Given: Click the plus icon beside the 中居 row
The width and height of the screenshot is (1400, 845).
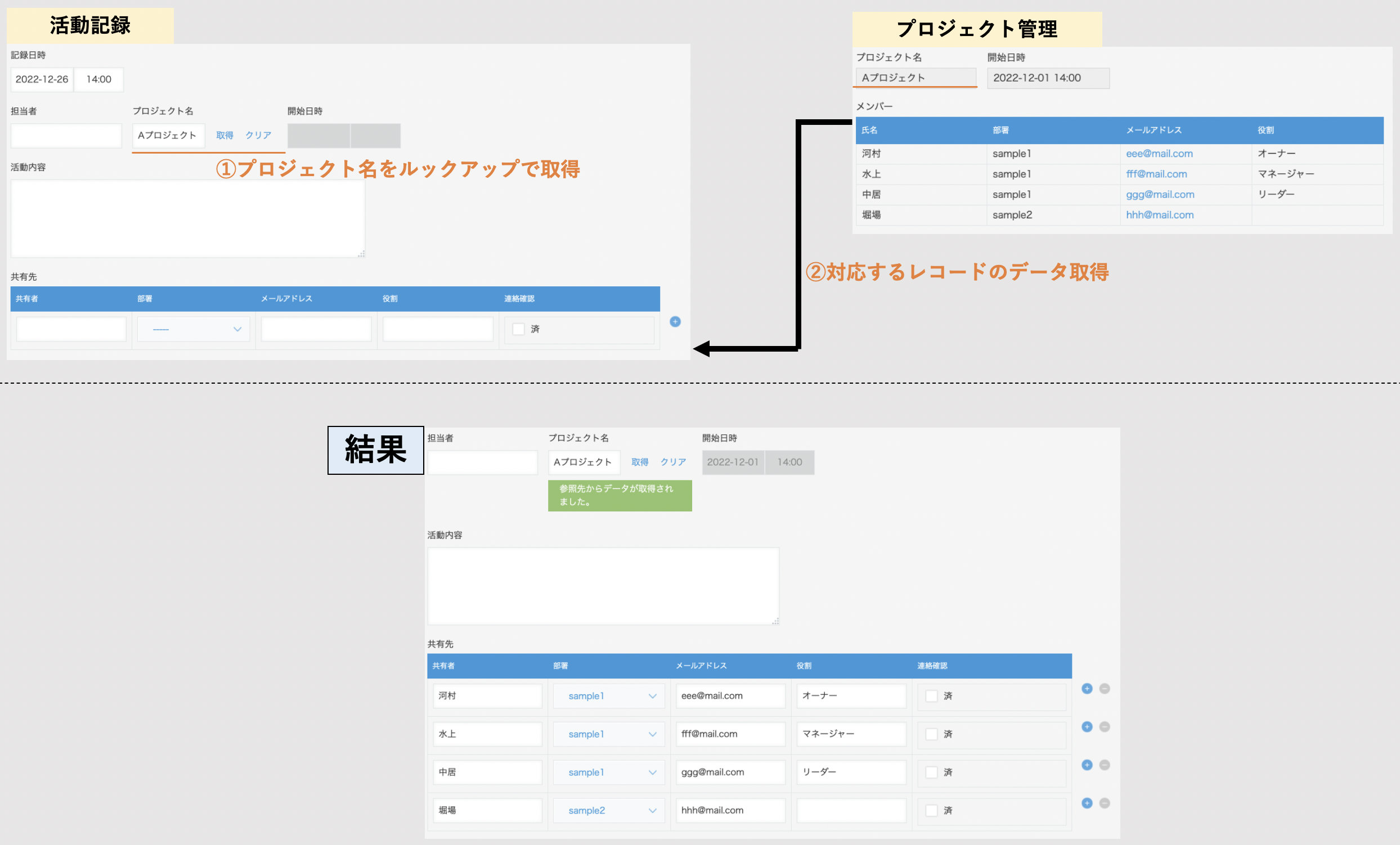Looking at the screenshot, I should 1087,765.
